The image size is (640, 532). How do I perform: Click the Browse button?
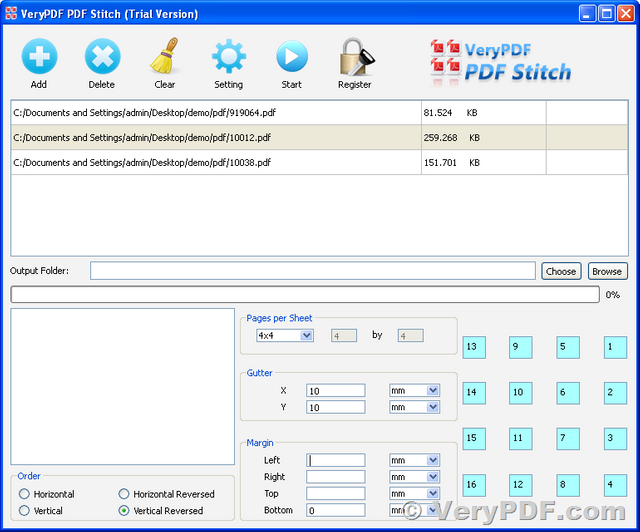607,271
